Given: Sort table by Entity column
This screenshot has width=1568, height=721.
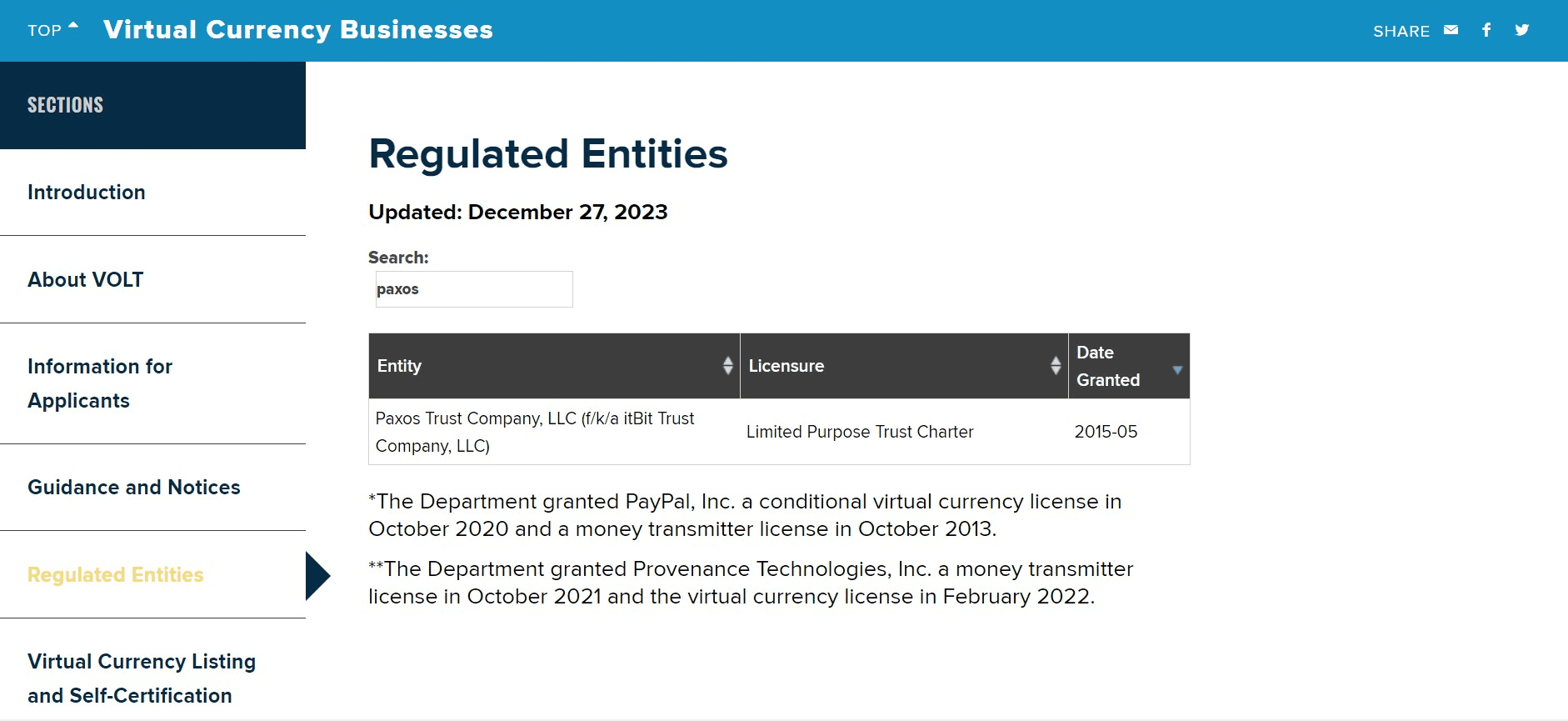Looking at the screenshot, I should [554, 366].
